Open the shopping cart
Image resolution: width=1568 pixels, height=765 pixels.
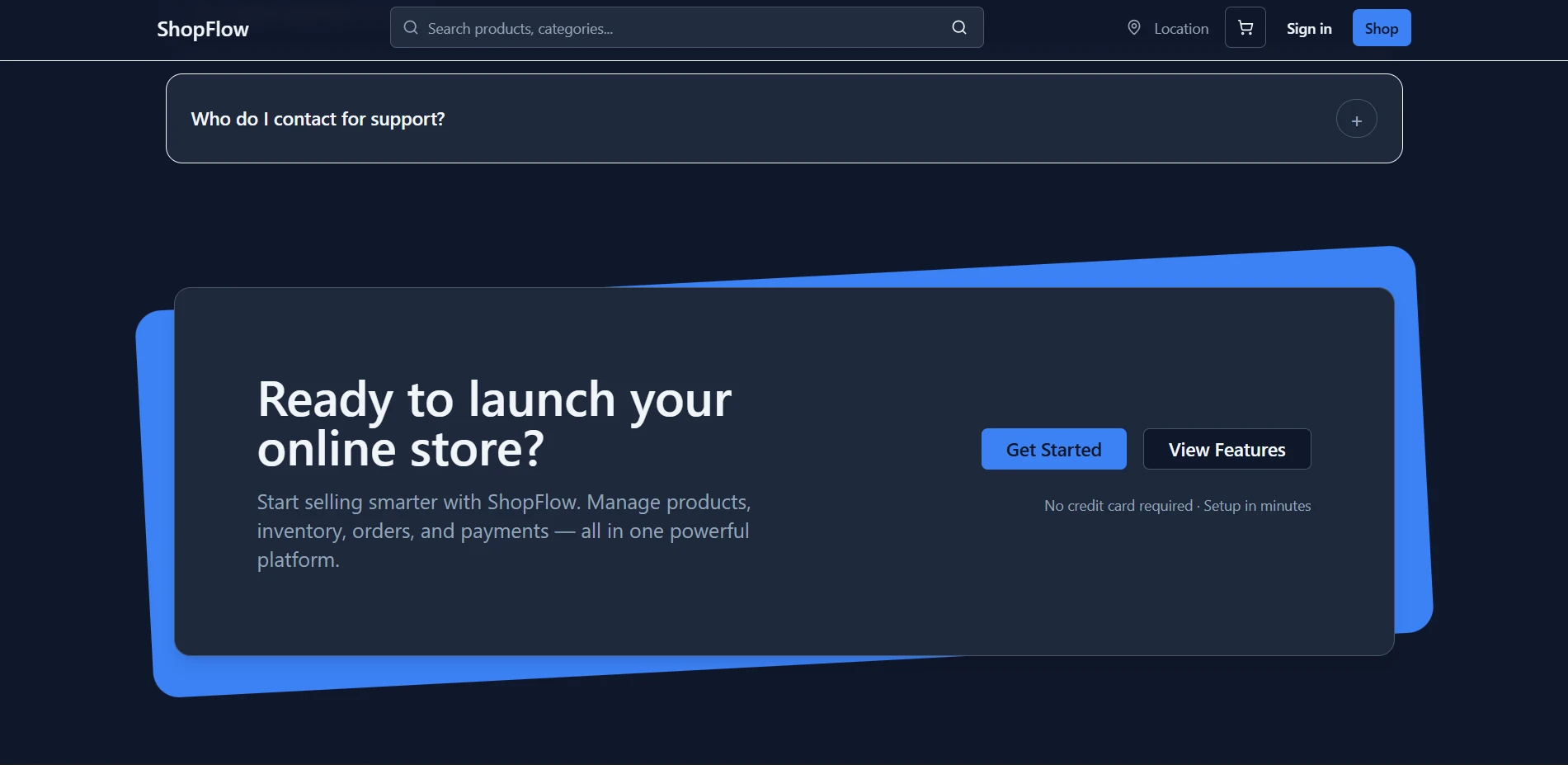(x=1245, y=28)
